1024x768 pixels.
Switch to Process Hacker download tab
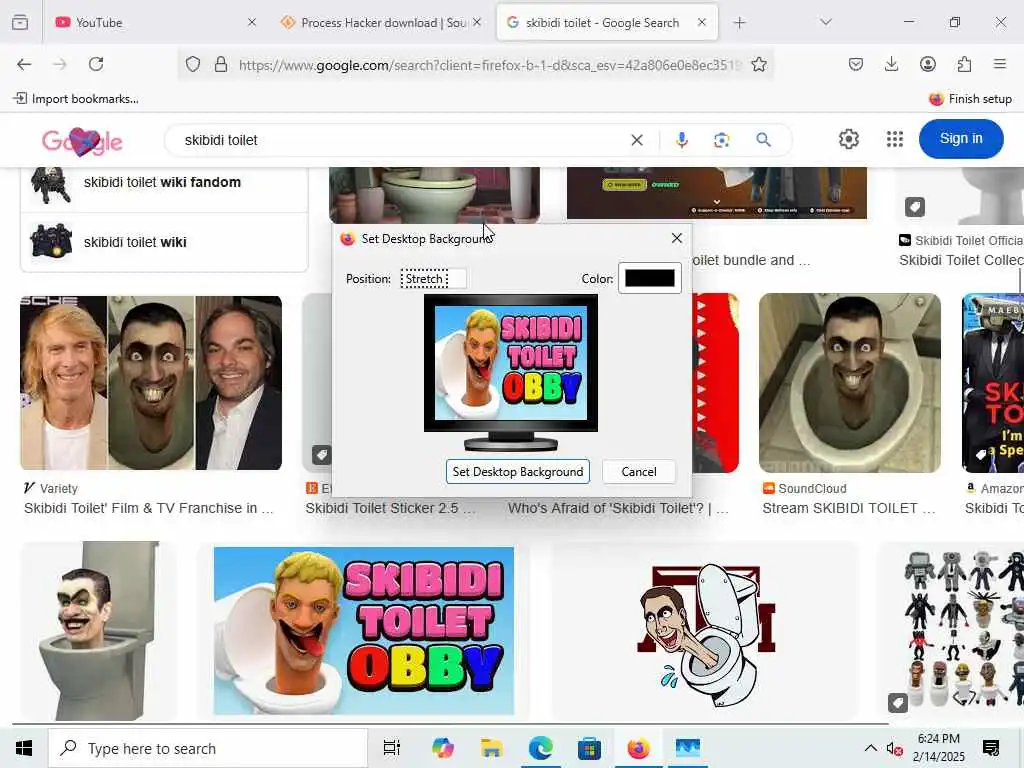click(x=382, y=23)
